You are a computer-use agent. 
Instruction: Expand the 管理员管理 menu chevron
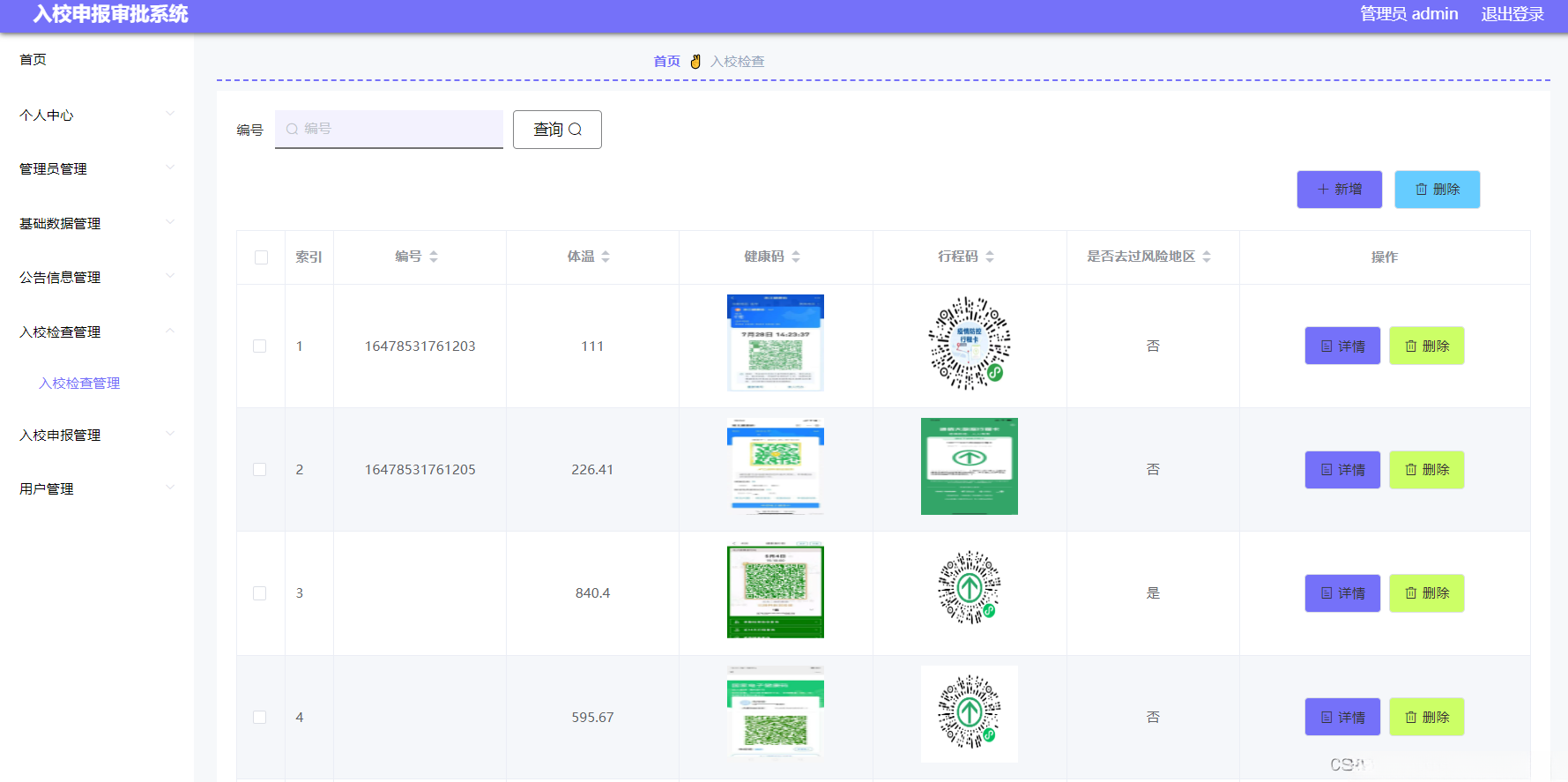170,168
